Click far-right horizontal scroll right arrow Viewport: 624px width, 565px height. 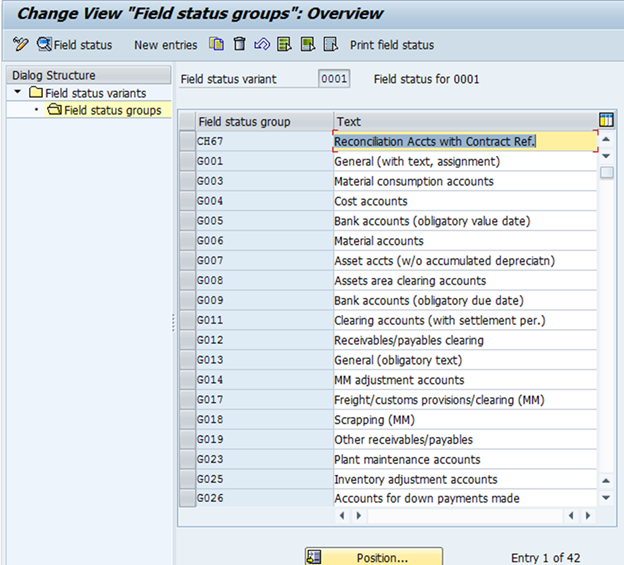click(x=588, y=516)
